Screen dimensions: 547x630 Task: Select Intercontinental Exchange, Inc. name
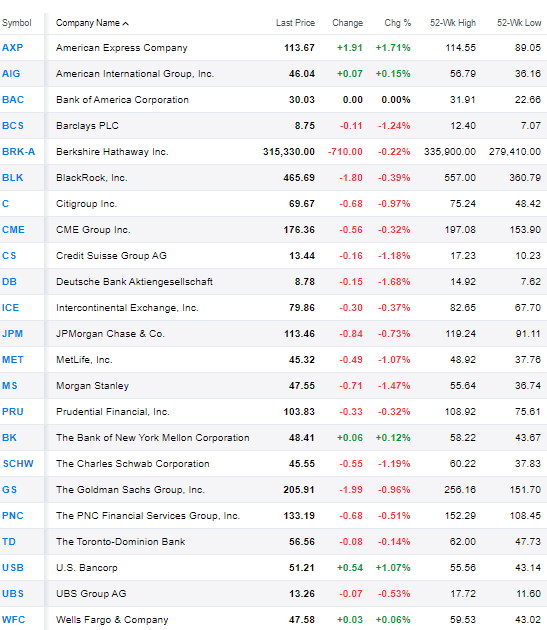tap(127, 308)
